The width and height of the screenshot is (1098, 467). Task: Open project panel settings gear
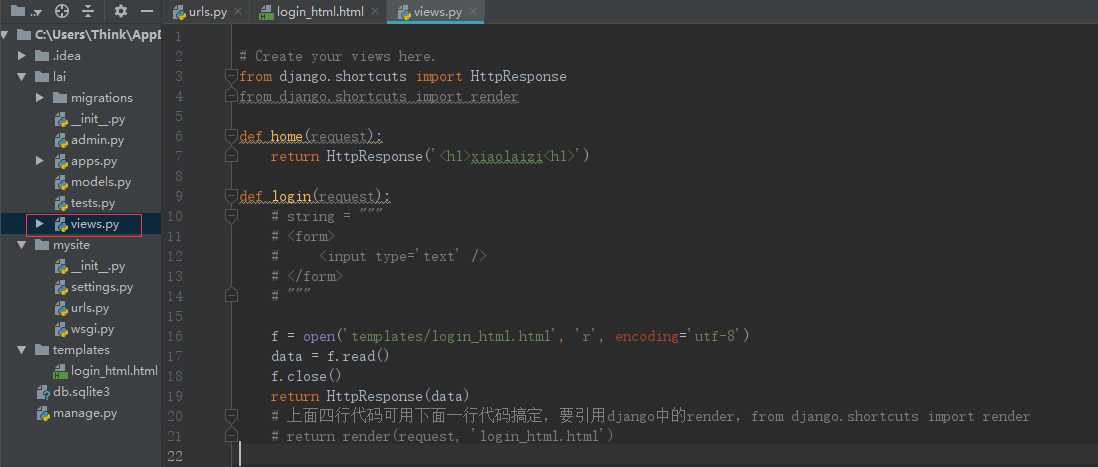pos(120,11)
